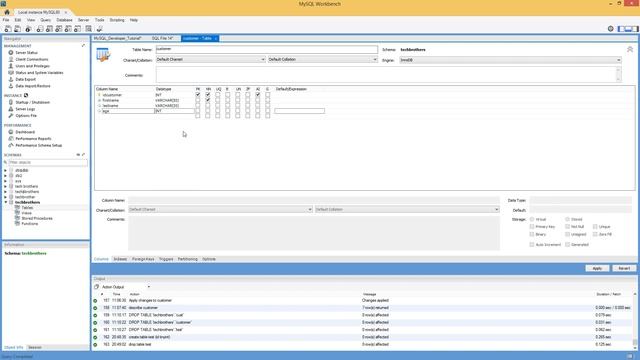Open the Database menu
Image resolution: width=640 pixels, height=360 pixels.
64,20
